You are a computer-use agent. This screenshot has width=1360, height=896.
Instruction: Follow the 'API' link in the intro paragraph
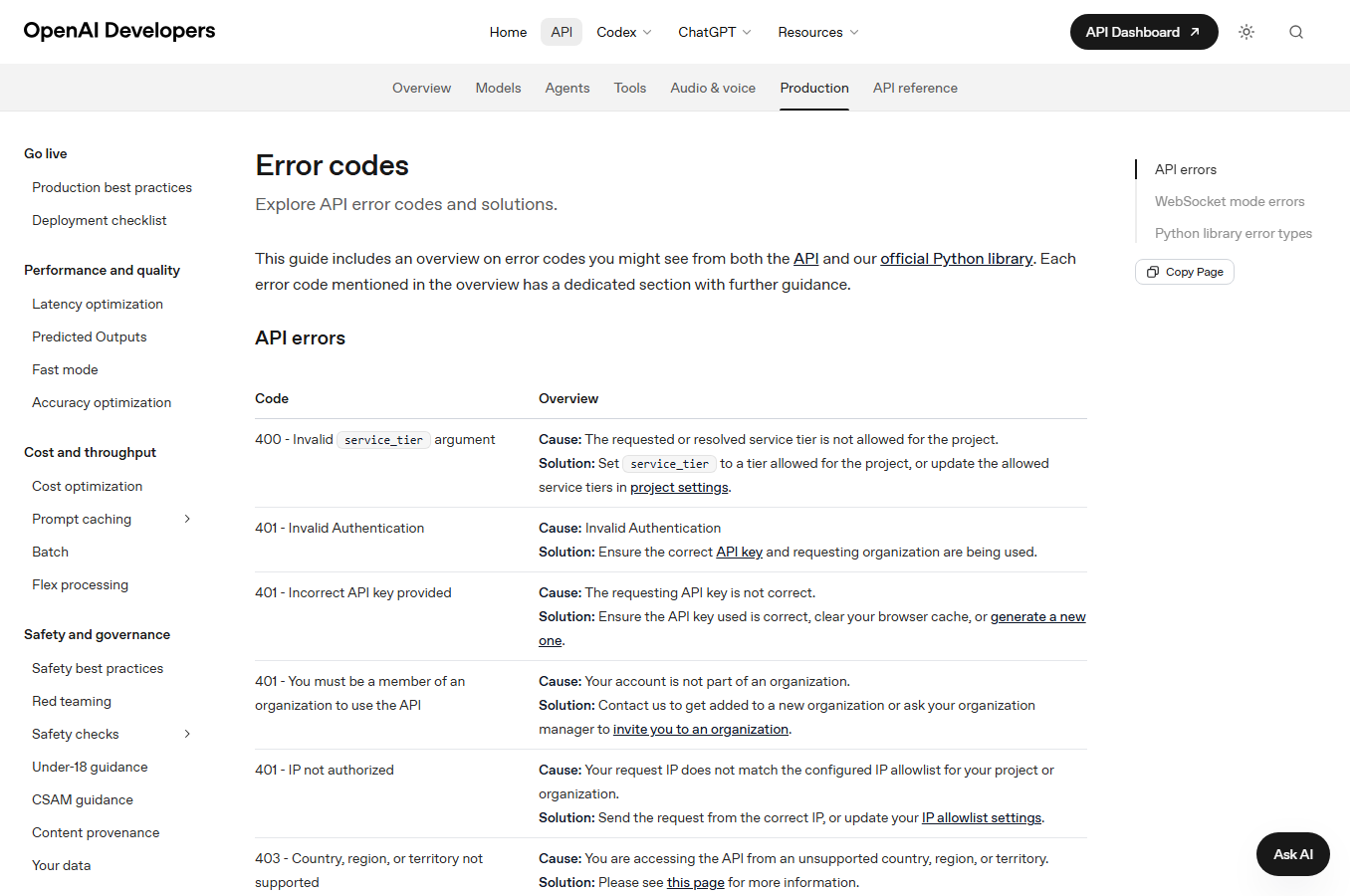point(806,259)
